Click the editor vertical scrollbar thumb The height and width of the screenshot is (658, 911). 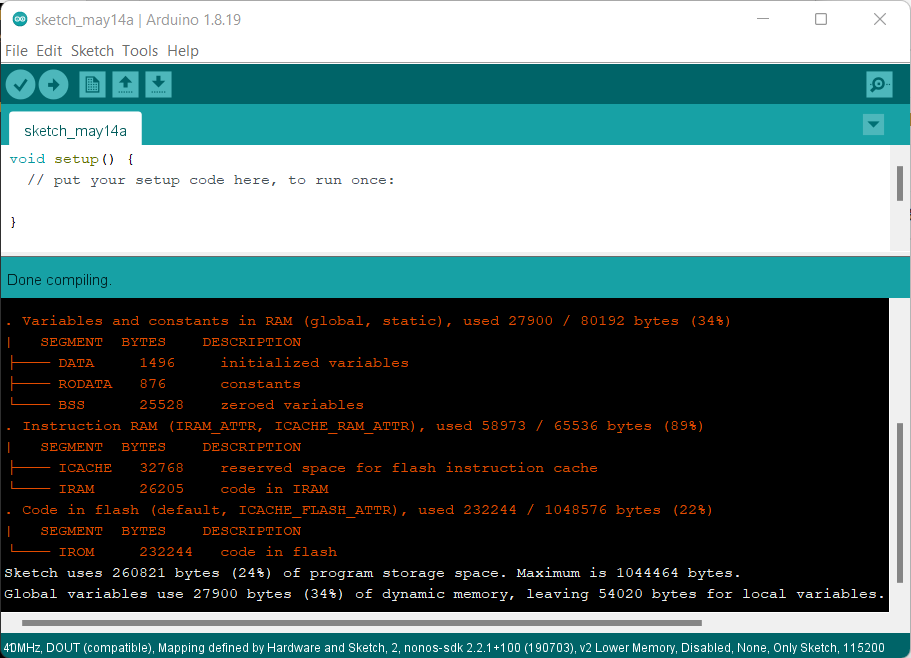(900, 183)
